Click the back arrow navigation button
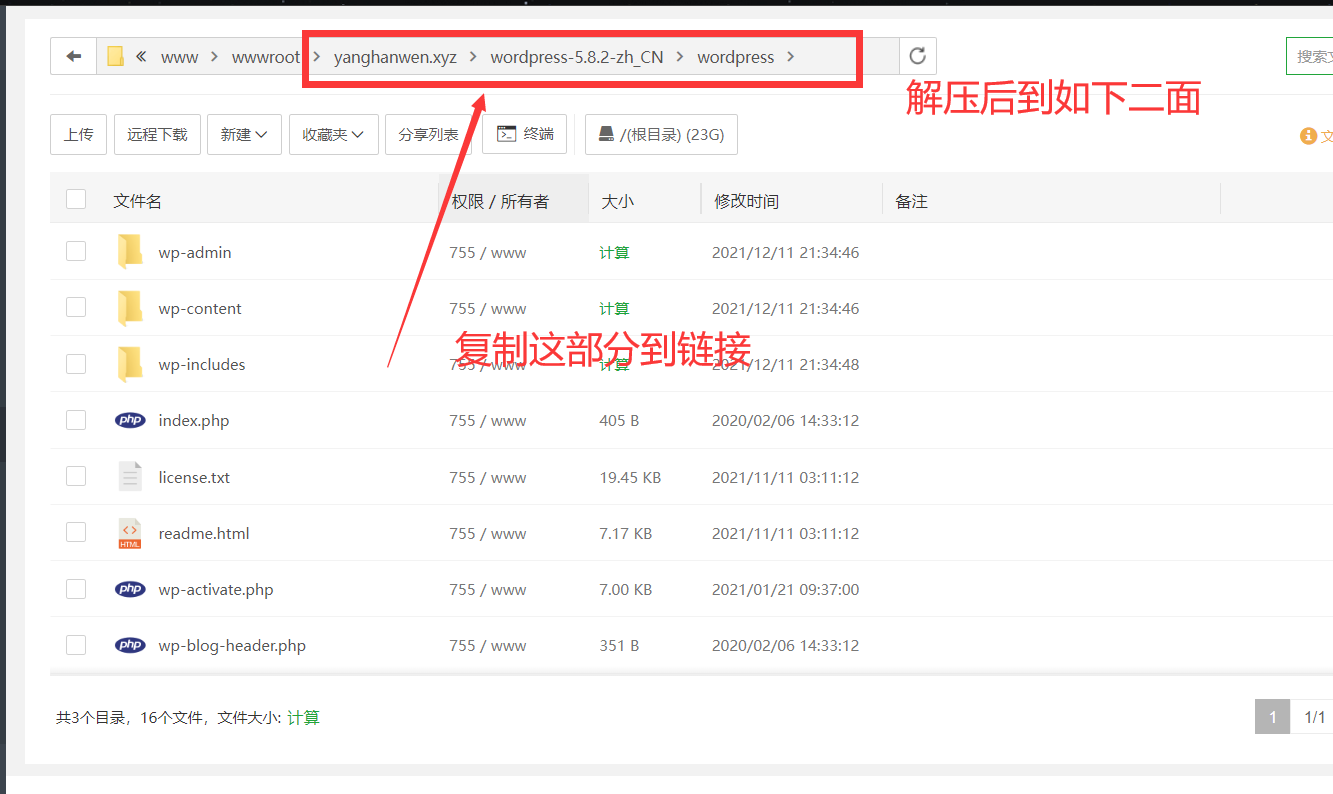The image size is (1333, 794). click(73, 57)
